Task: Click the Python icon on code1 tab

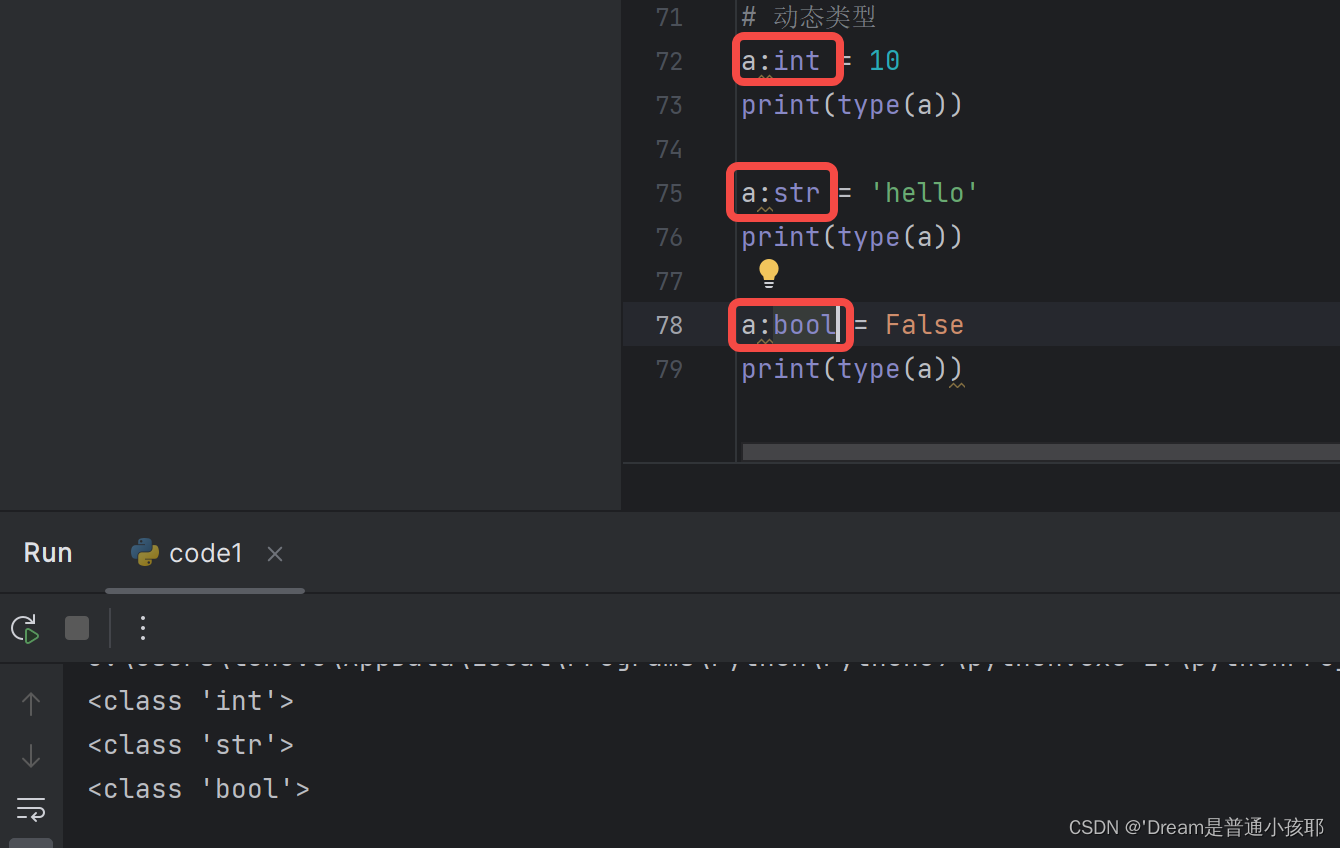Action: pos(145,553)
